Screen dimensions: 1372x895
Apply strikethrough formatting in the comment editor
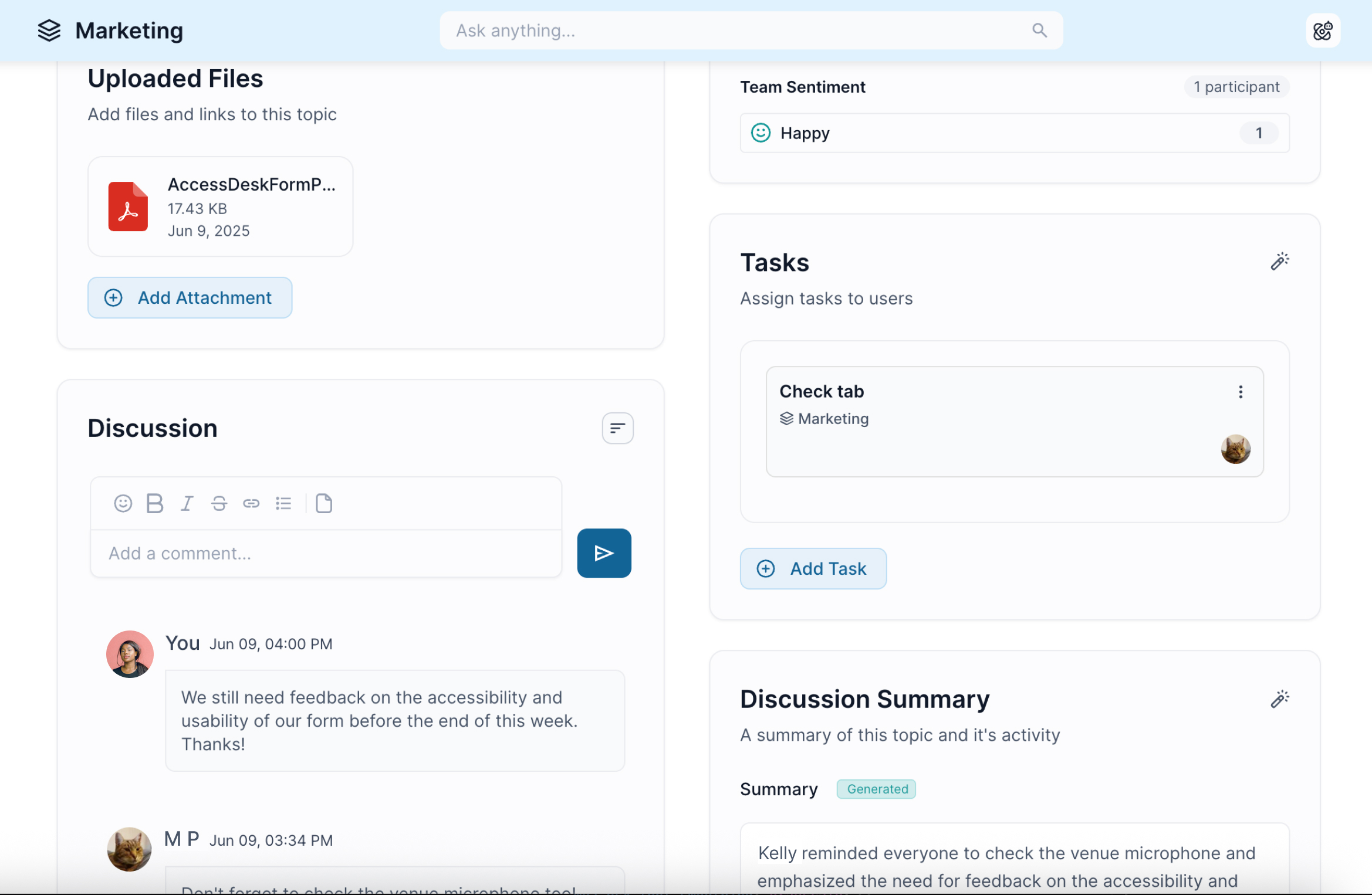(219, 503)
